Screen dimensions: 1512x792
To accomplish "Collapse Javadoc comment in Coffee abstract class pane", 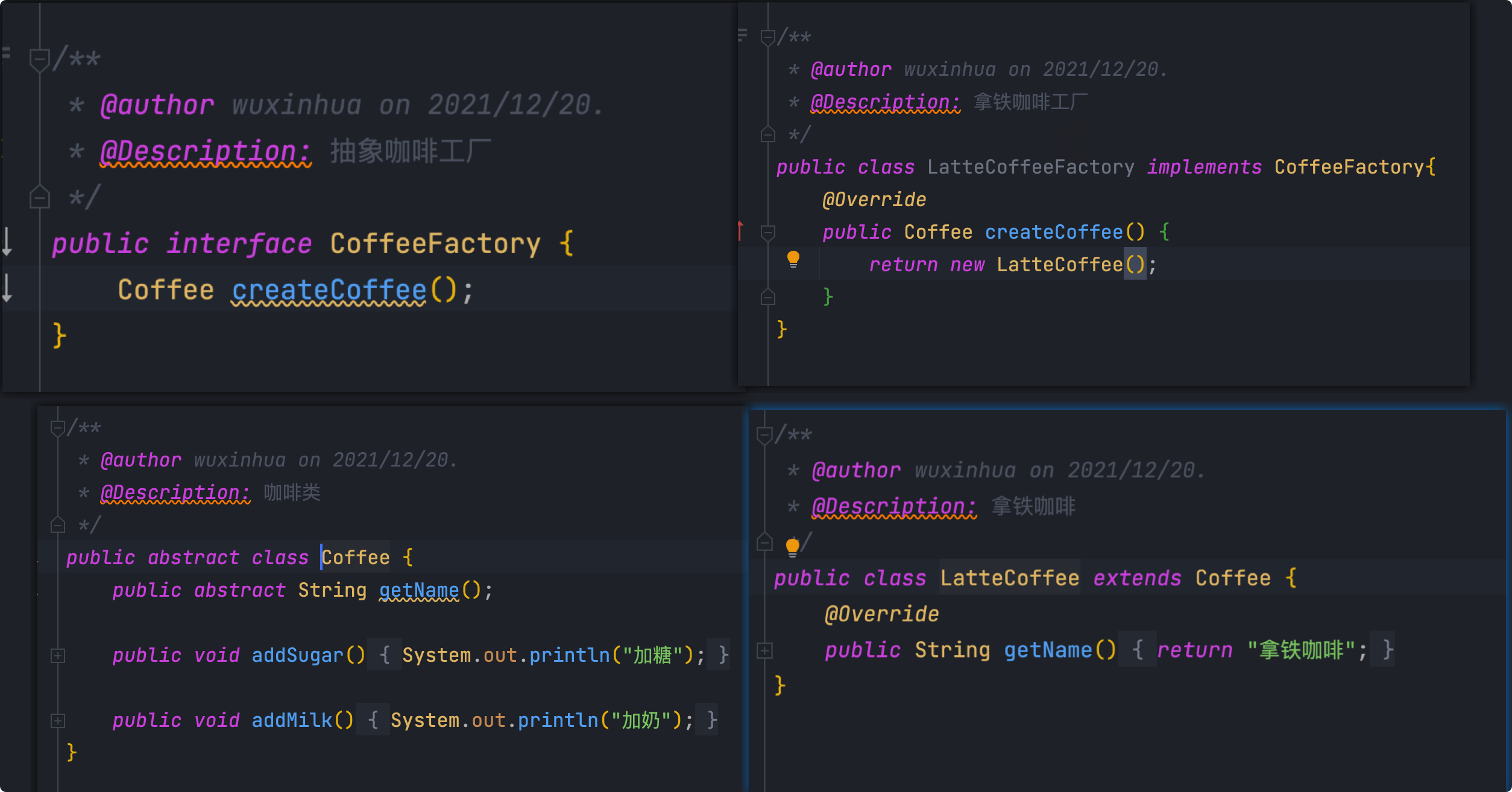I will pyautogui.click(x=58, y=428).
